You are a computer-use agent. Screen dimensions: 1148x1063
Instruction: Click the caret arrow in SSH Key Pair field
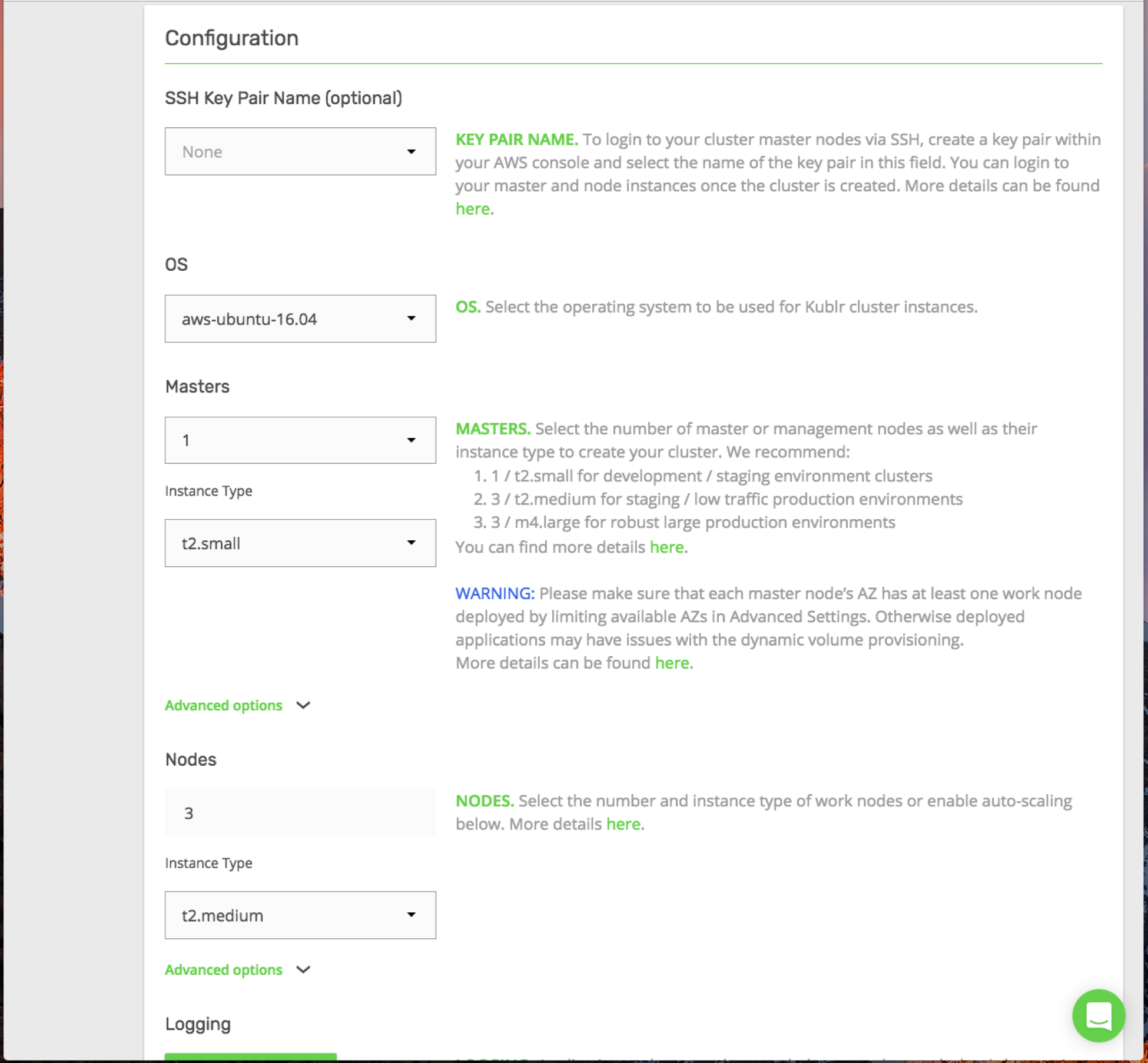click(411, 152)
